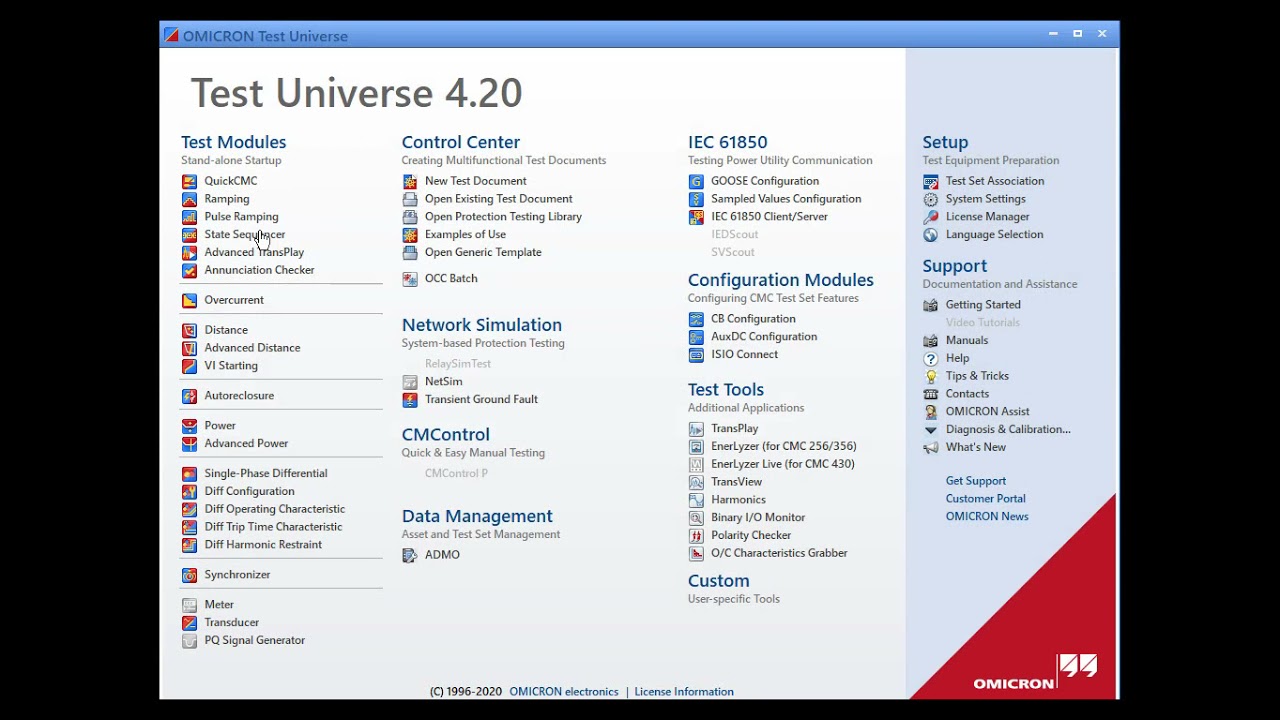Click the Binary I/O Monitor icon
Viewport: 1280px width, 720px height.
point(696,518)
